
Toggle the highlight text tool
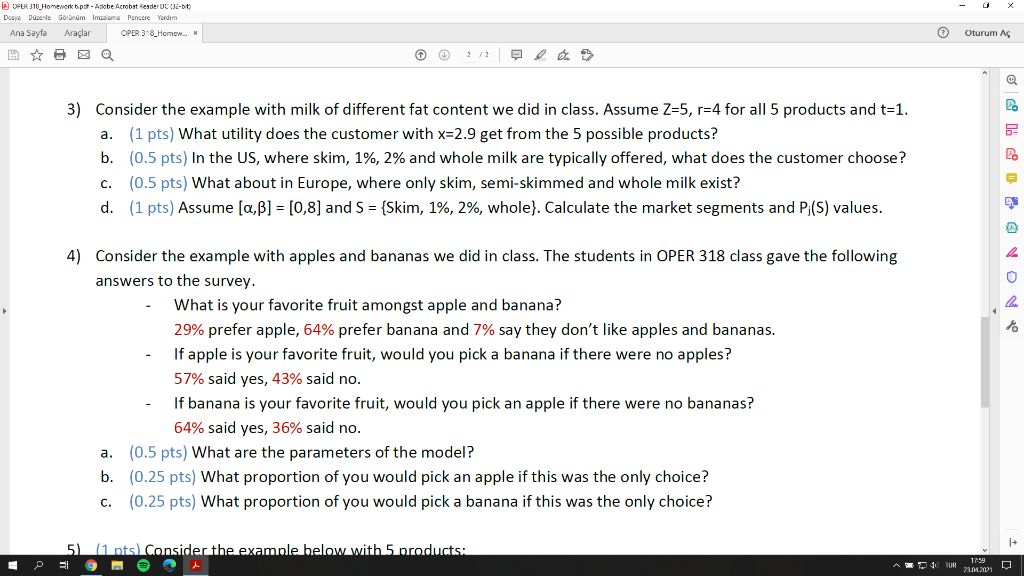tap(542, 56)
